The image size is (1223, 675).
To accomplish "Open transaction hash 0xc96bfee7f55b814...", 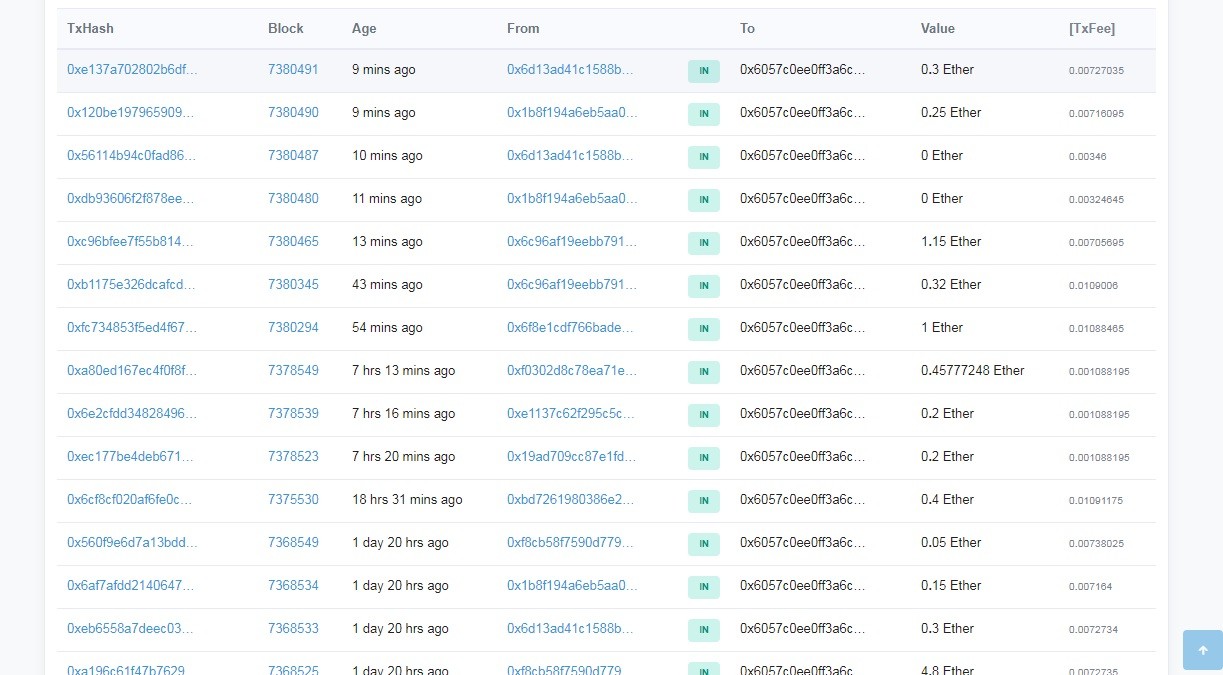I will (x=131, y=242).
